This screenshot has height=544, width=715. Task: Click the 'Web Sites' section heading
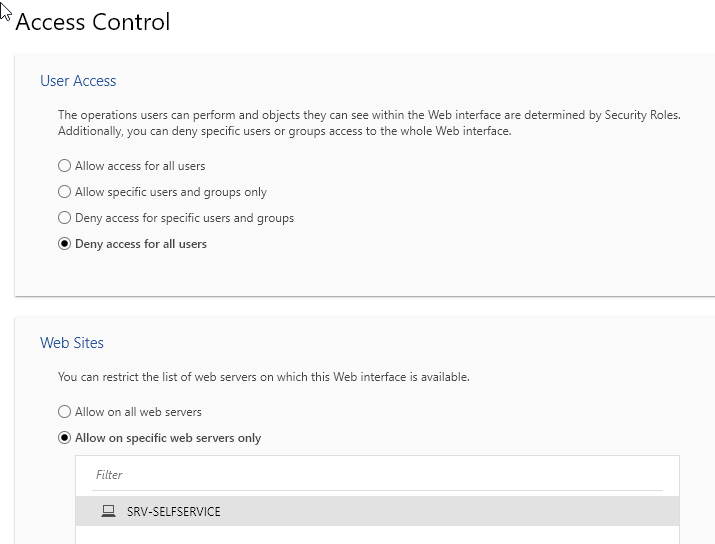tap(72, 343)
